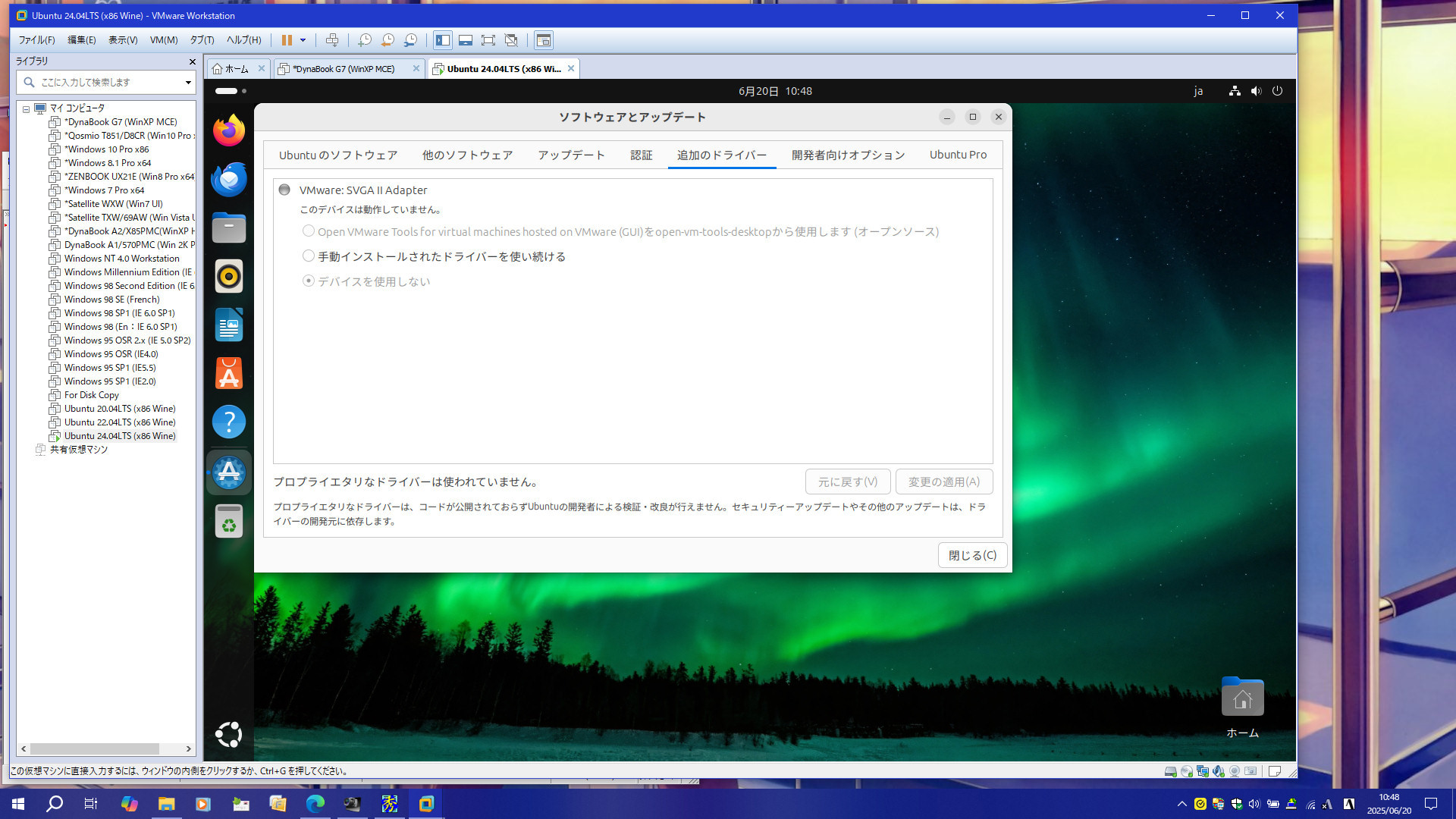Open the File menu in VMware
Viewport: 1456px width, 819px height.
[36, 40]
